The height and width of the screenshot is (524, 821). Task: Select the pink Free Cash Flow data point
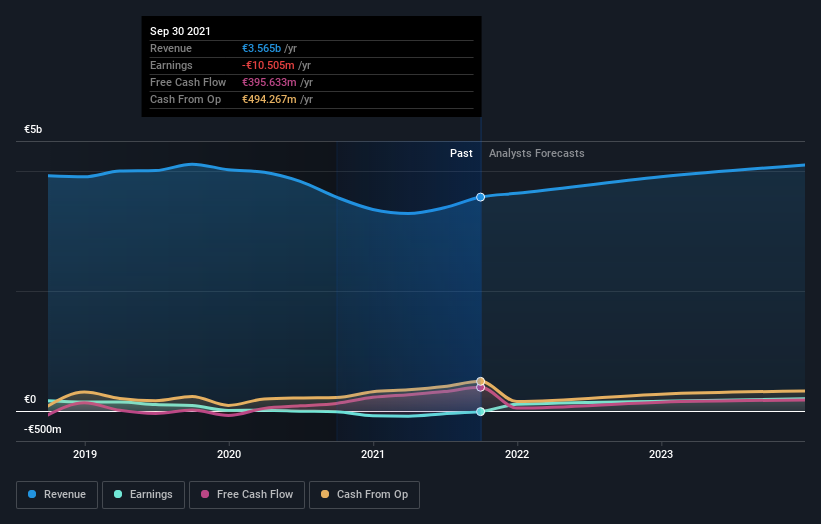480,388
